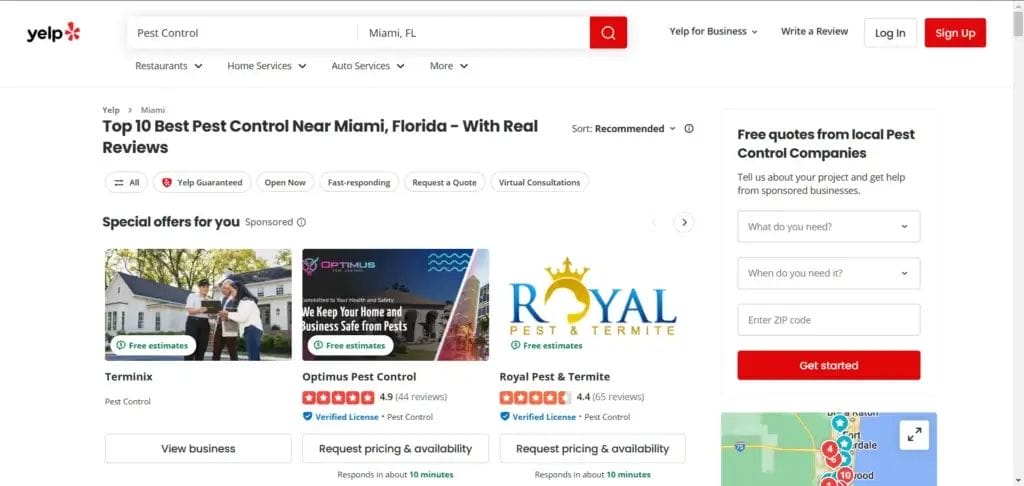
Task: Click the Royal Pest & Termite star rating
Action: click(535, 397)
